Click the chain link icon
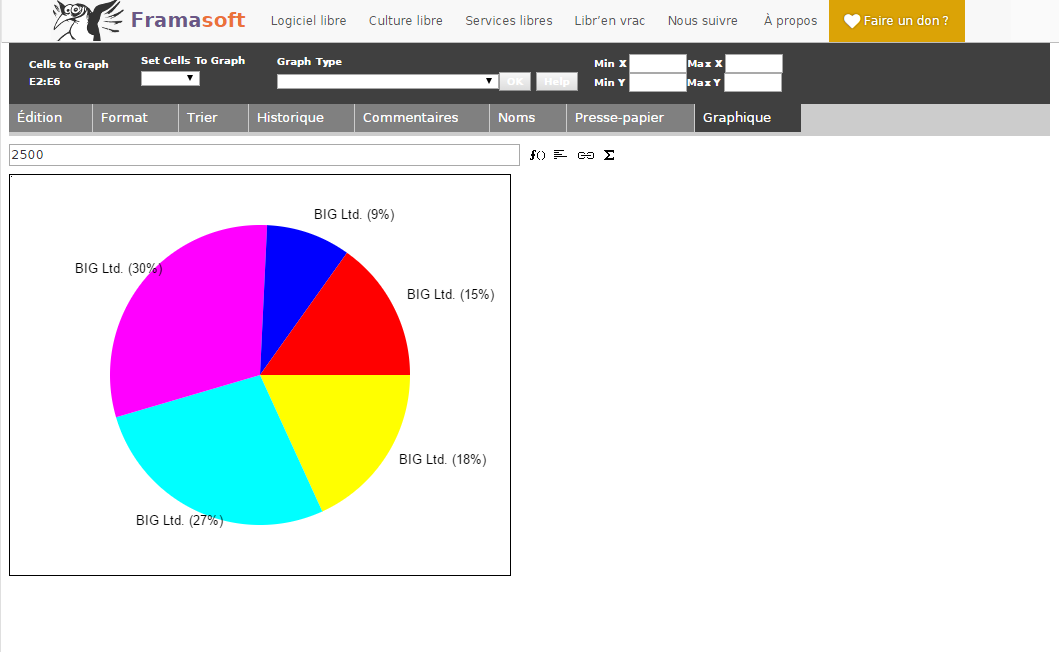Image resolution: width=1059 pixels, height=652 pixels. point(586,155)
